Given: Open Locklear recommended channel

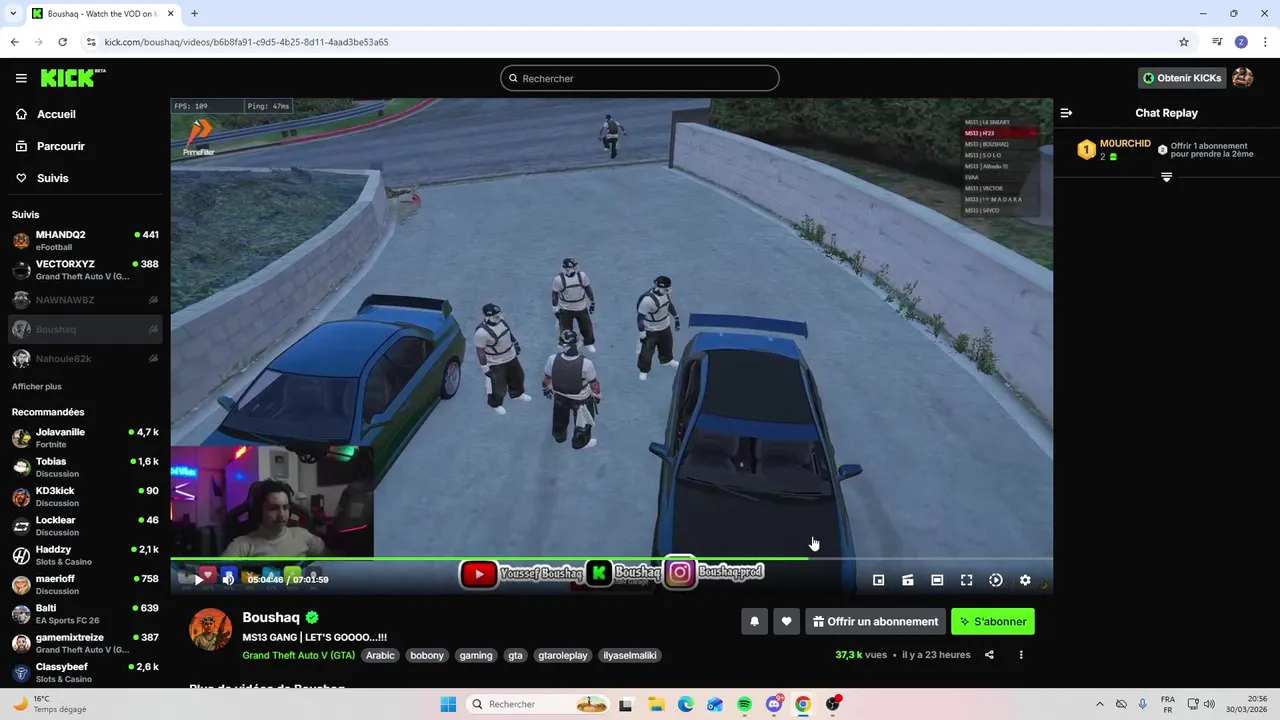Looking at the screenshot, I should [85, 526].
